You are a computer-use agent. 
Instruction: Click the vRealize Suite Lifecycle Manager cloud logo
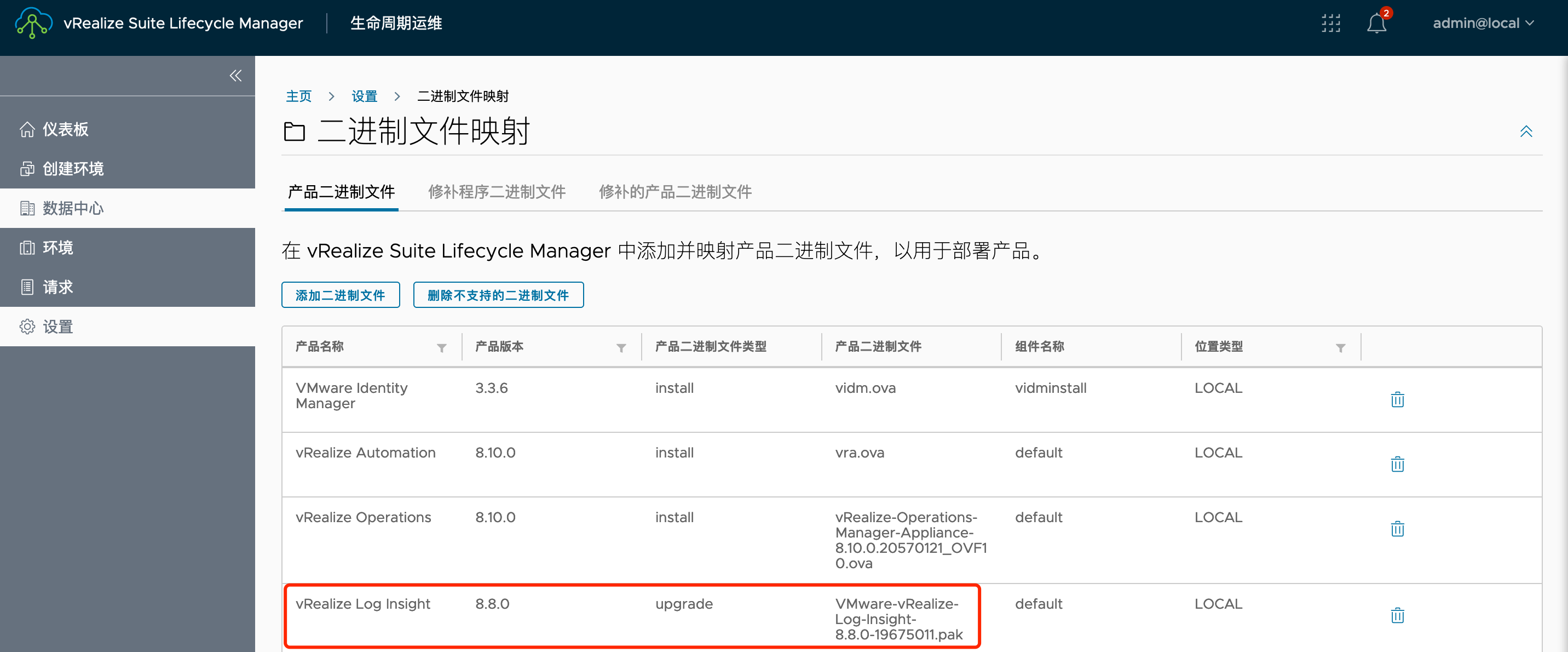(33, 23)
